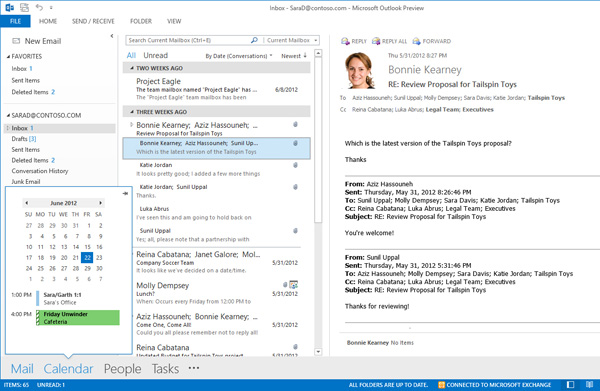Switch to Tasks view
This screenshot has width=600, height=391.
tap(165, 369)
